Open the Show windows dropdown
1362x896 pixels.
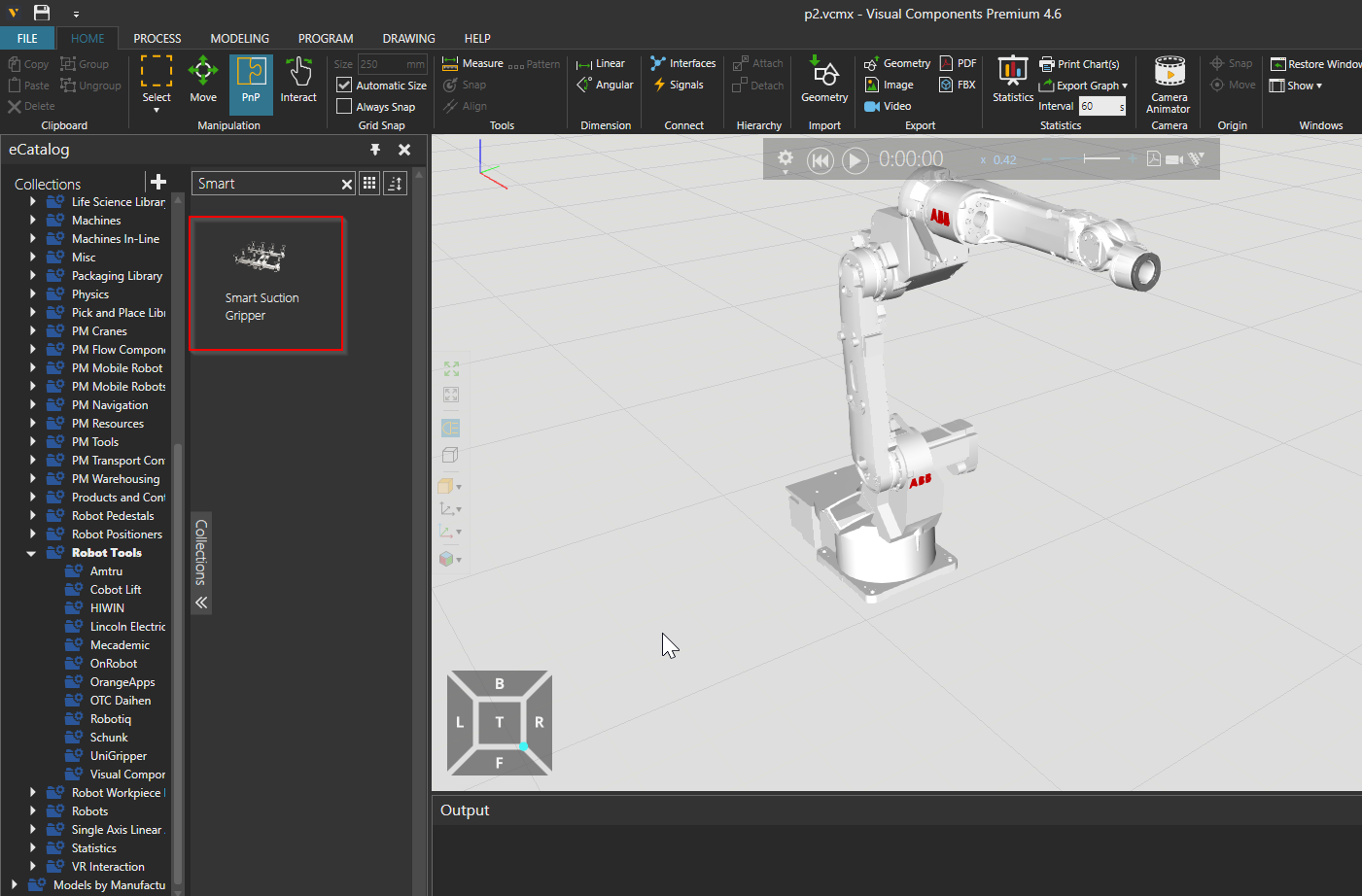[x=1296, y=86]
